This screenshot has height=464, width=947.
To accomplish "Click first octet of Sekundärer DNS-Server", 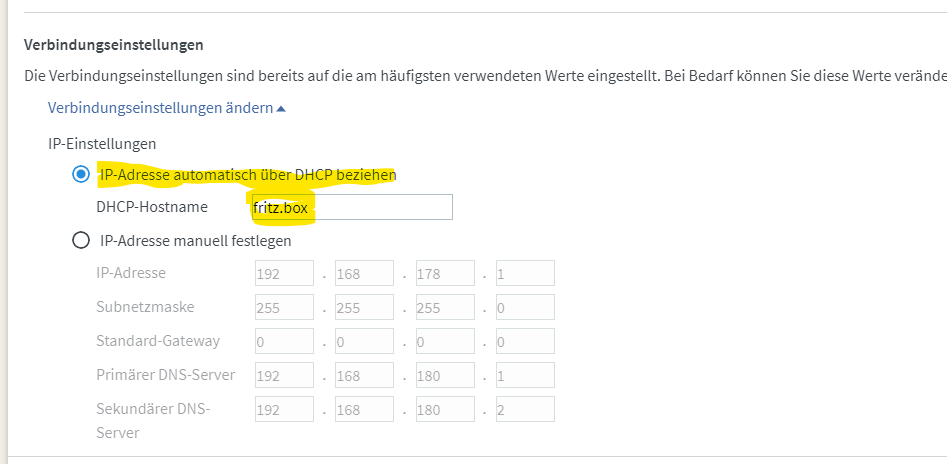I will [284, 409].
